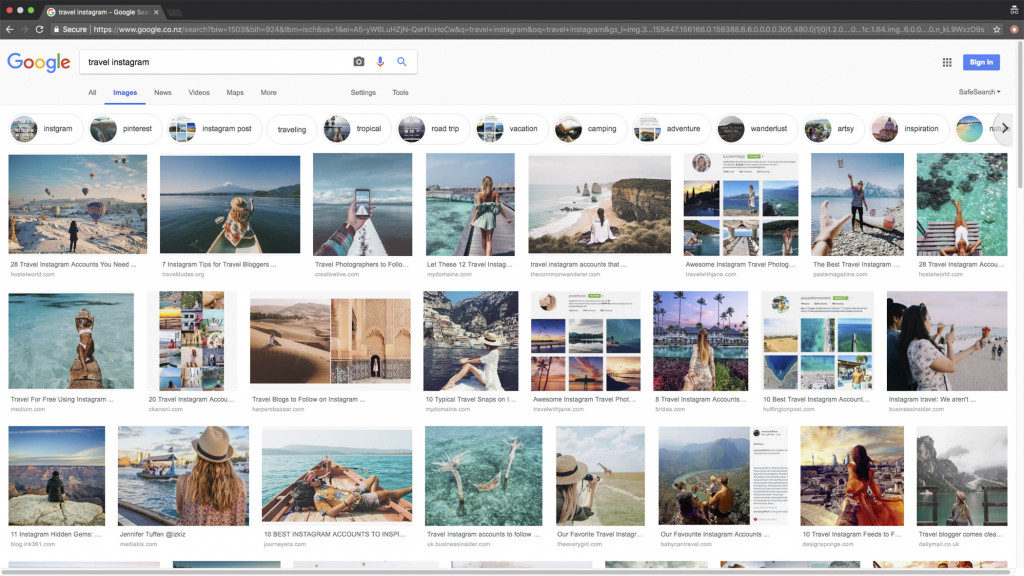This screenshot has height=576, width=1024.
Task: Open 10 Typical Travel Snaps image
Action: pos(471,341)
